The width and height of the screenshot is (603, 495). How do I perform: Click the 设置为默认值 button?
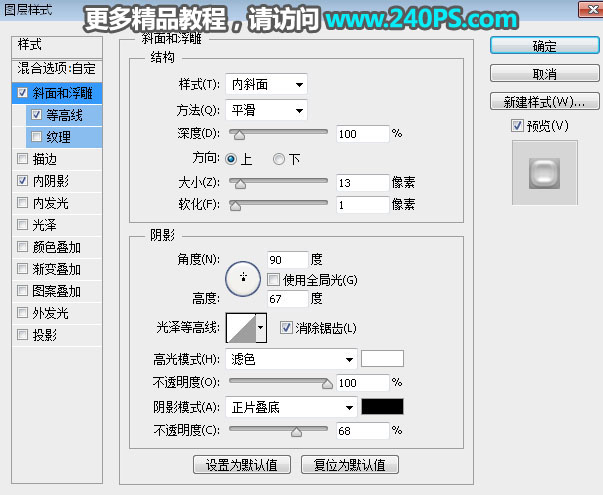pos(242,465)
